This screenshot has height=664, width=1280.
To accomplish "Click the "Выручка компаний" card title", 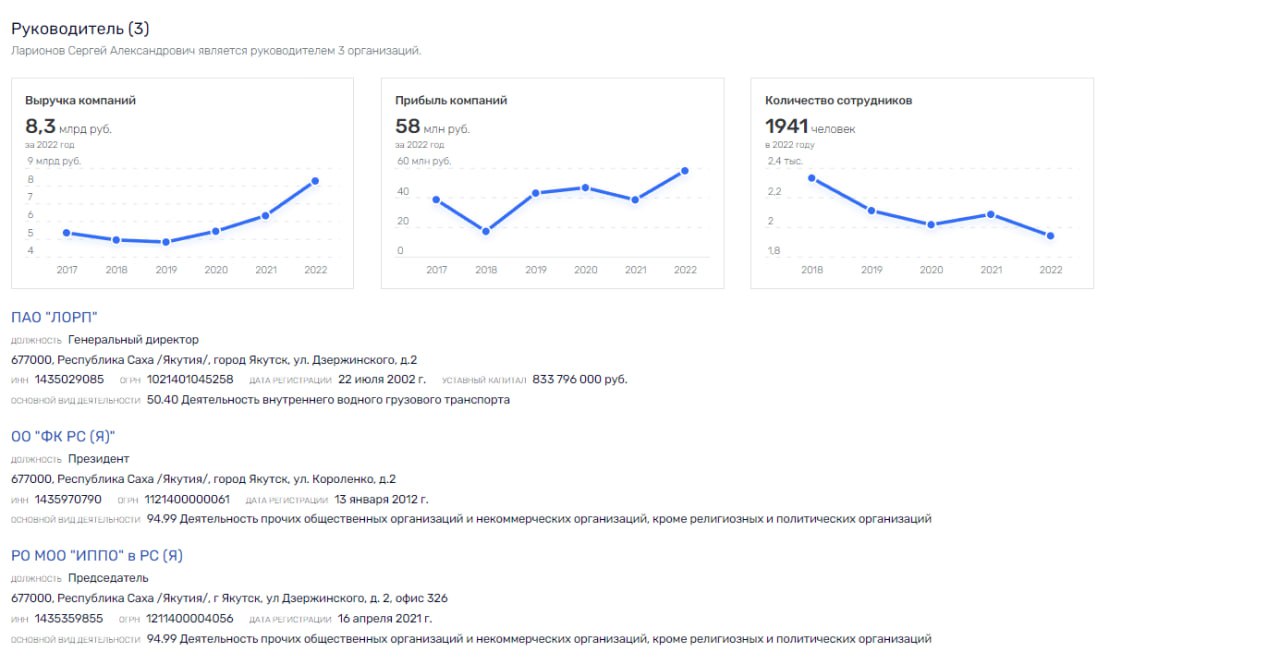I will click(80, 100).
